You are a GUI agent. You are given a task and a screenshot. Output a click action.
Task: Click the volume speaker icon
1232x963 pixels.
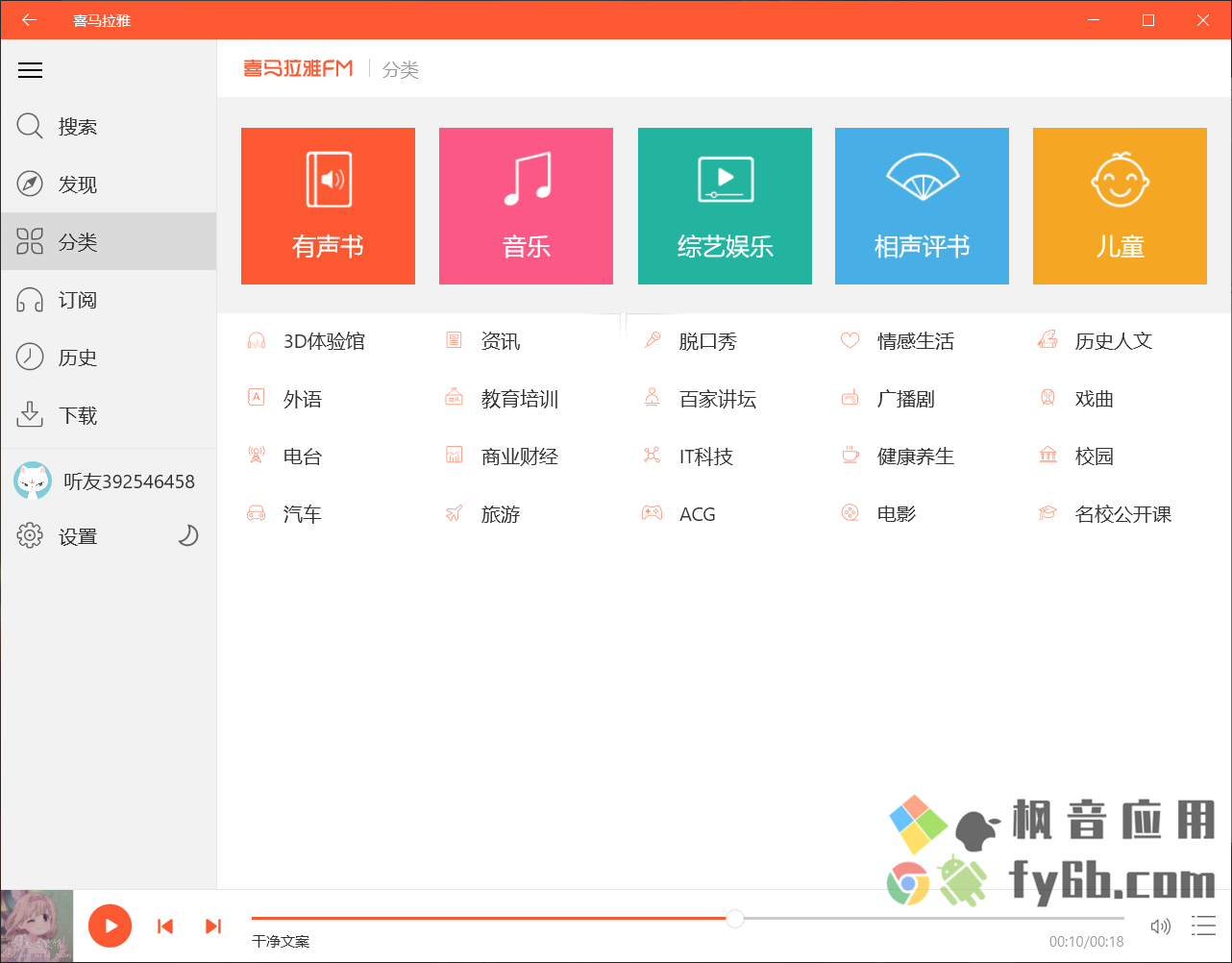pos(1161,926)
